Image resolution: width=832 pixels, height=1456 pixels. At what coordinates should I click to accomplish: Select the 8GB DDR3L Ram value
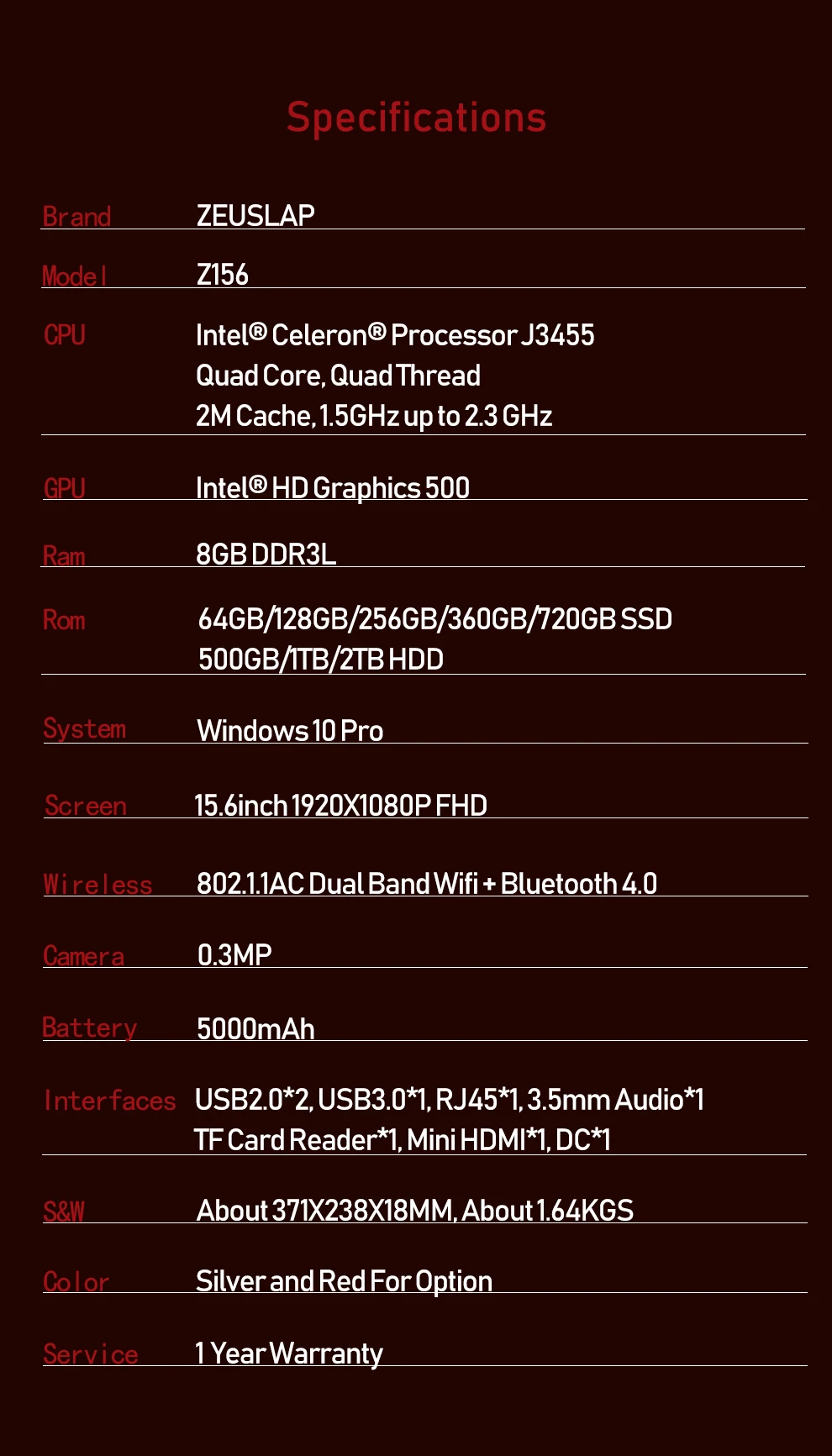[x=266, y=555]
